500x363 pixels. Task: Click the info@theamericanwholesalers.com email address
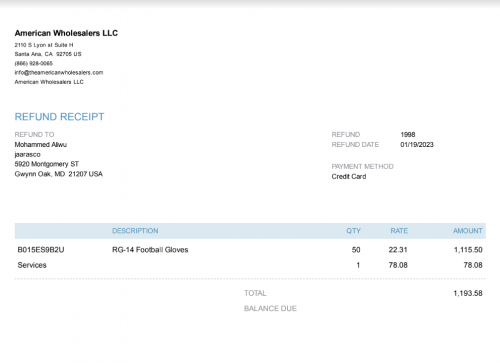[59, 72]
